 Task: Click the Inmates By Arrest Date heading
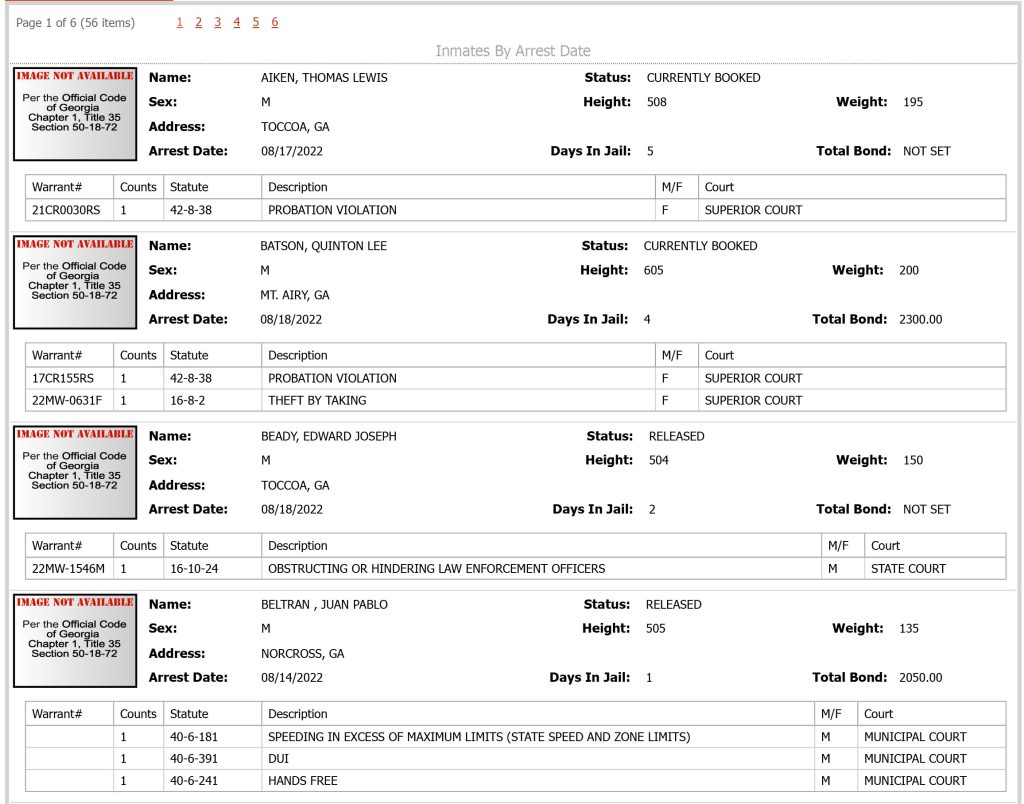pos(513,51)
